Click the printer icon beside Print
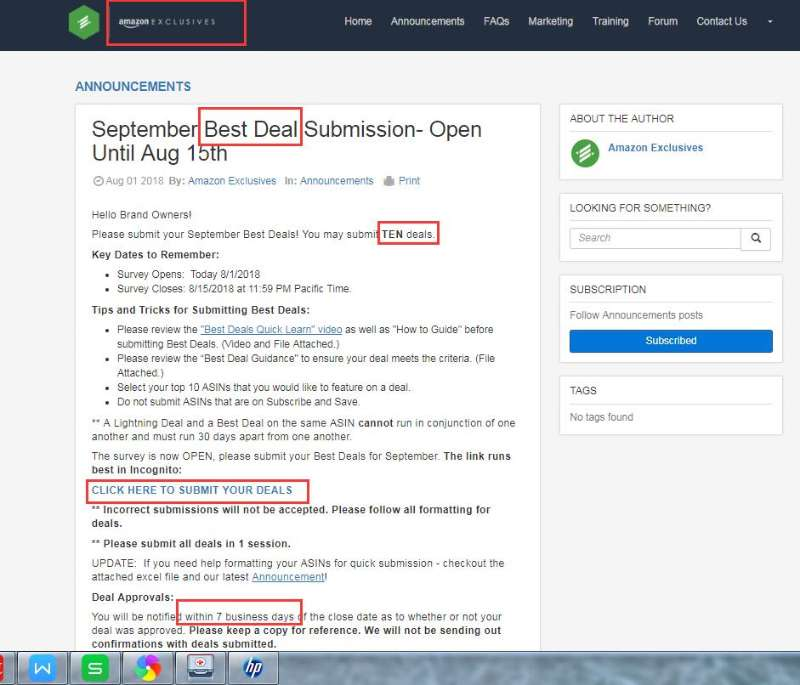Screen dimensions: 800x685 click(x=389, y=181)
